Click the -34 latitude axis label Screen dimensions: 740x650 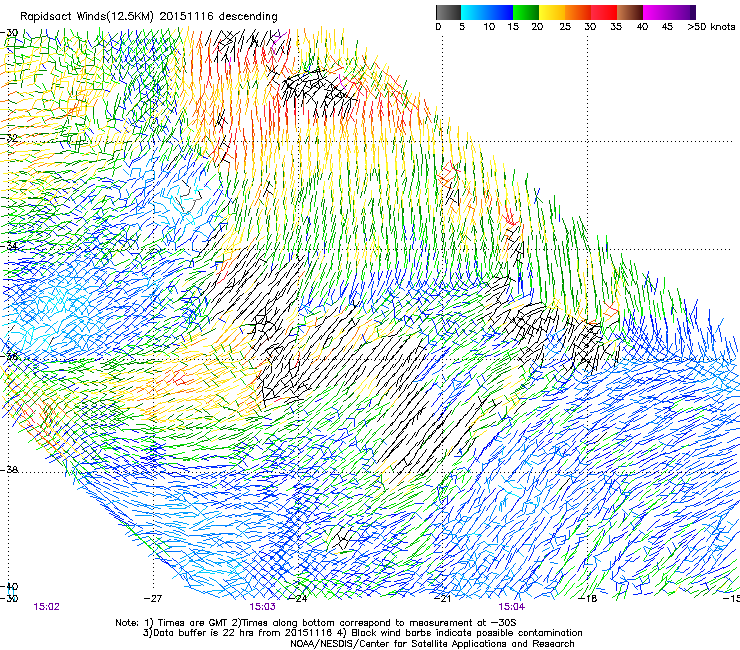click(9, 246)
